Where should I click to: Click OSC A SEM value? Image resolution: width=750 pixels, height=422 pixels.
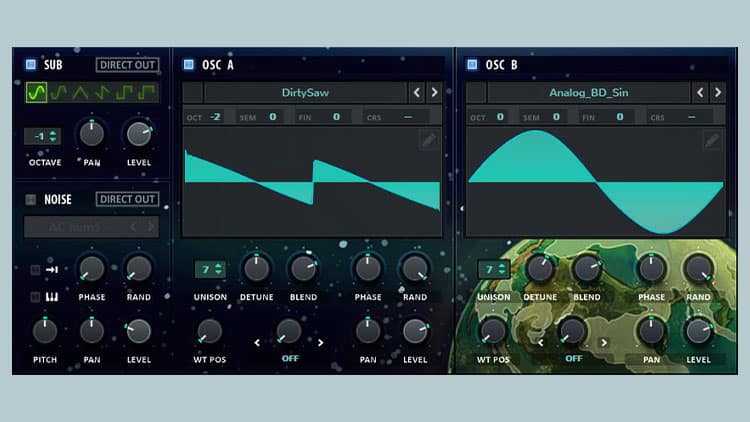[273, 117]
